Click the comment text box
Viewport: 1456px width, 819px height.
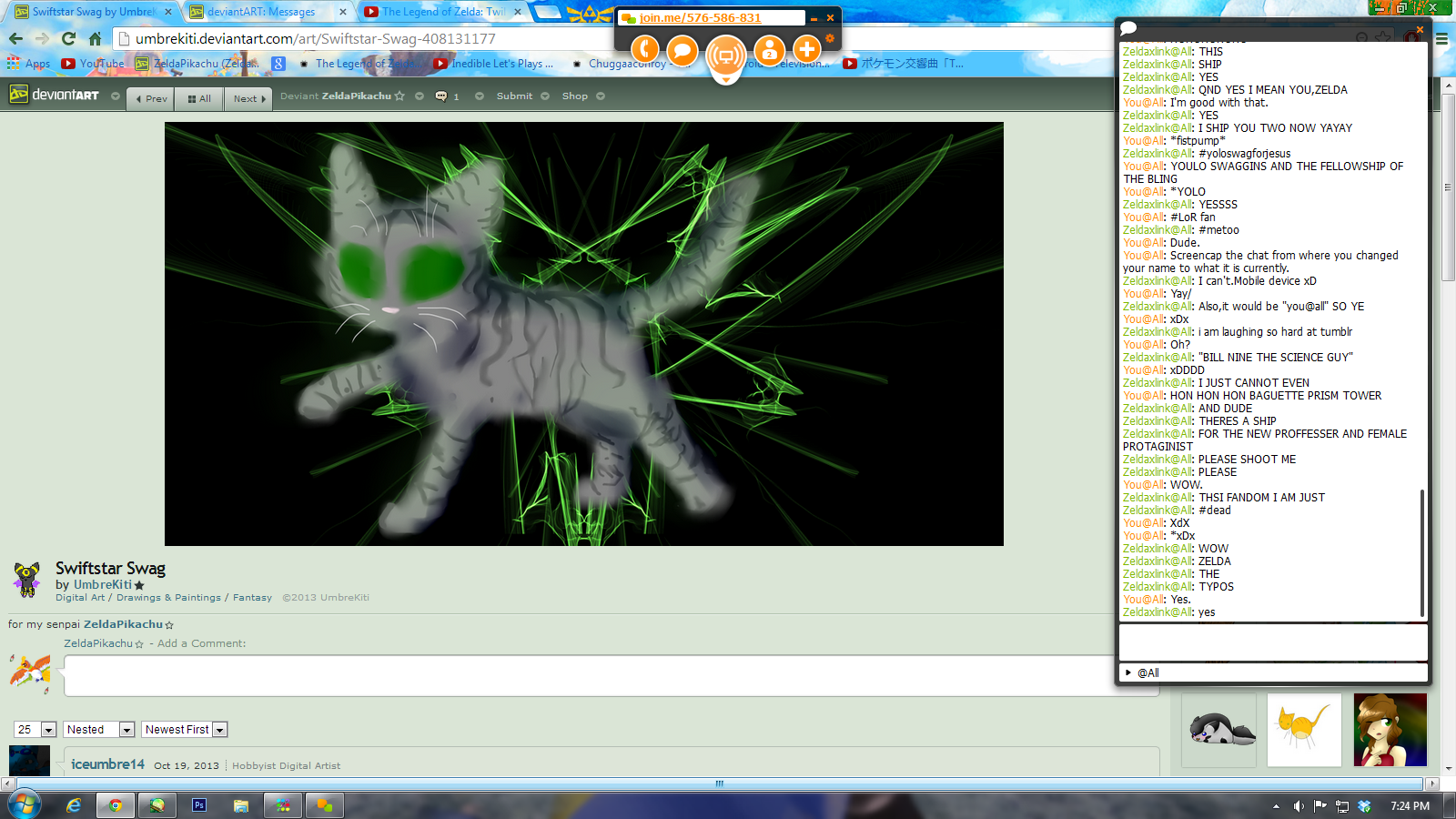[x=611, y=676]
